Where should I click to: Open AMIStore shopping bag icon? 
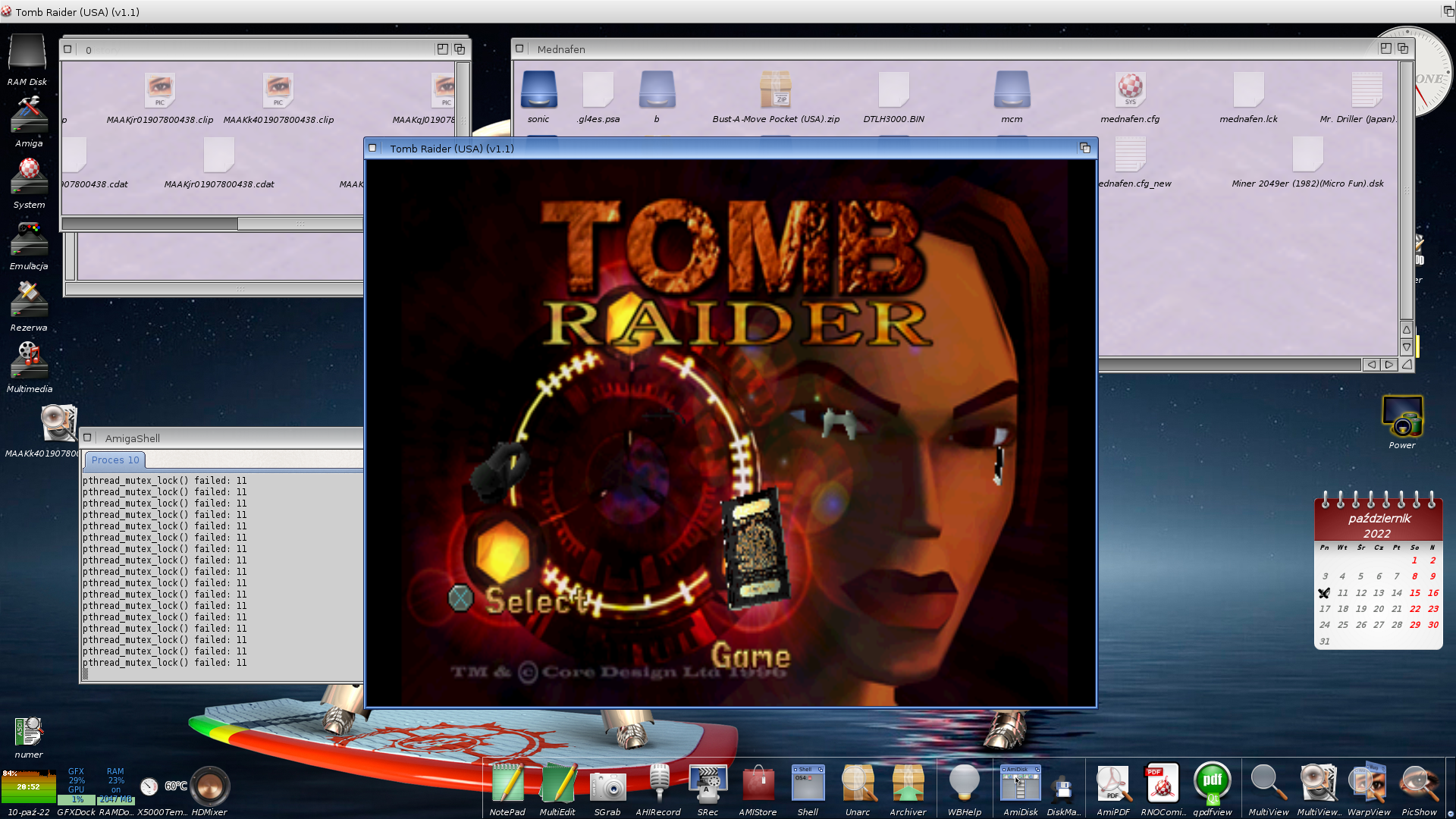click(x=758, y=789)
